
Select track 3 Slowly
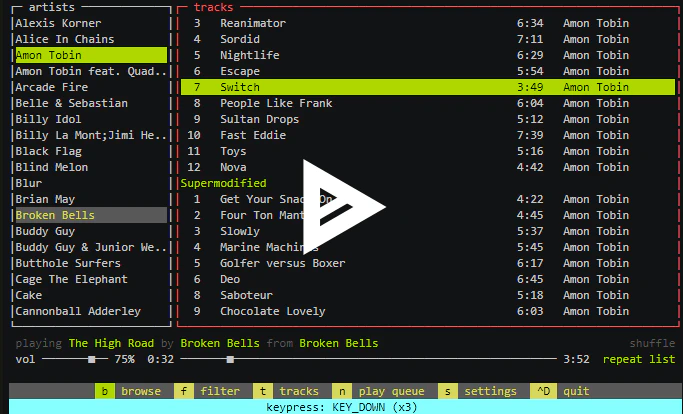click(428, 231)
